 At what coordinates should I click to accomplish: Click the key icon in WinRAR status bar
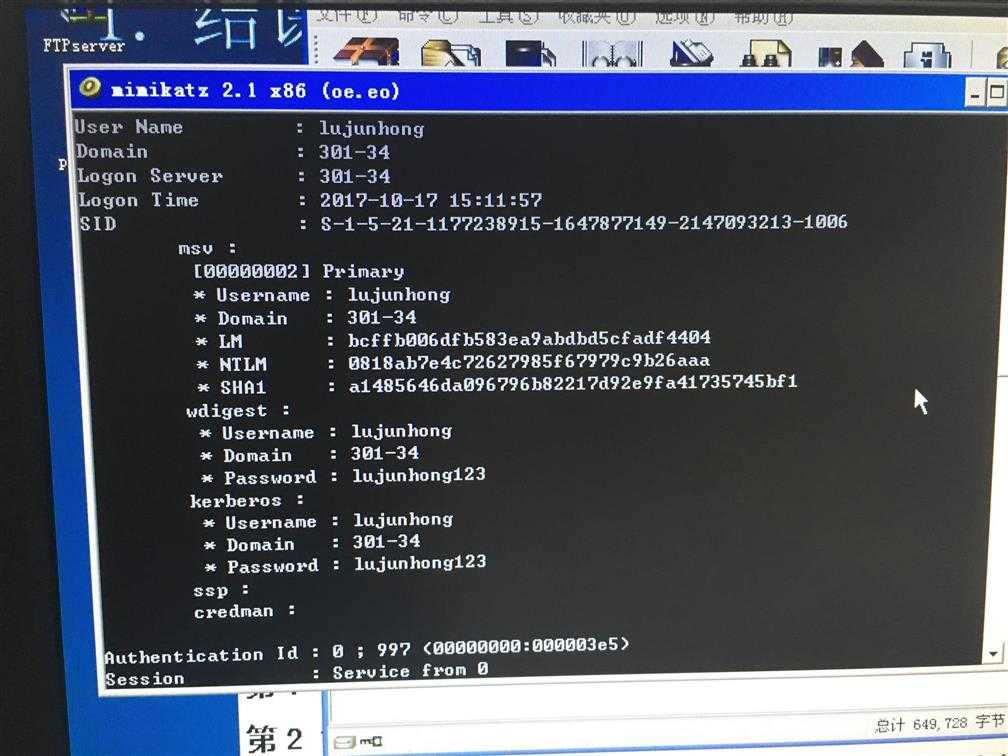coord(370,741)
